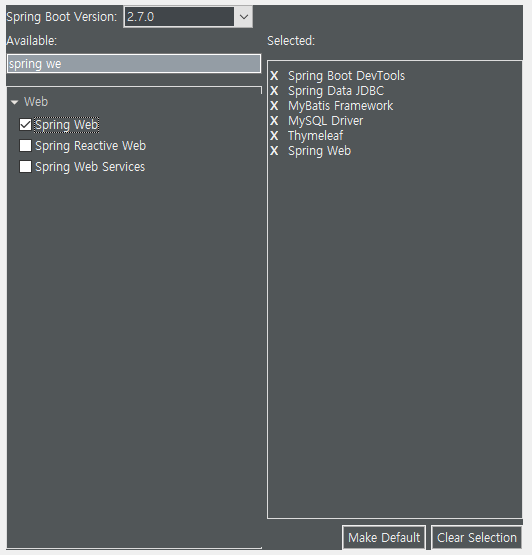Remove MySQL Driver via its X
This screenshot has height=555, width=532.
coord(274,121)
